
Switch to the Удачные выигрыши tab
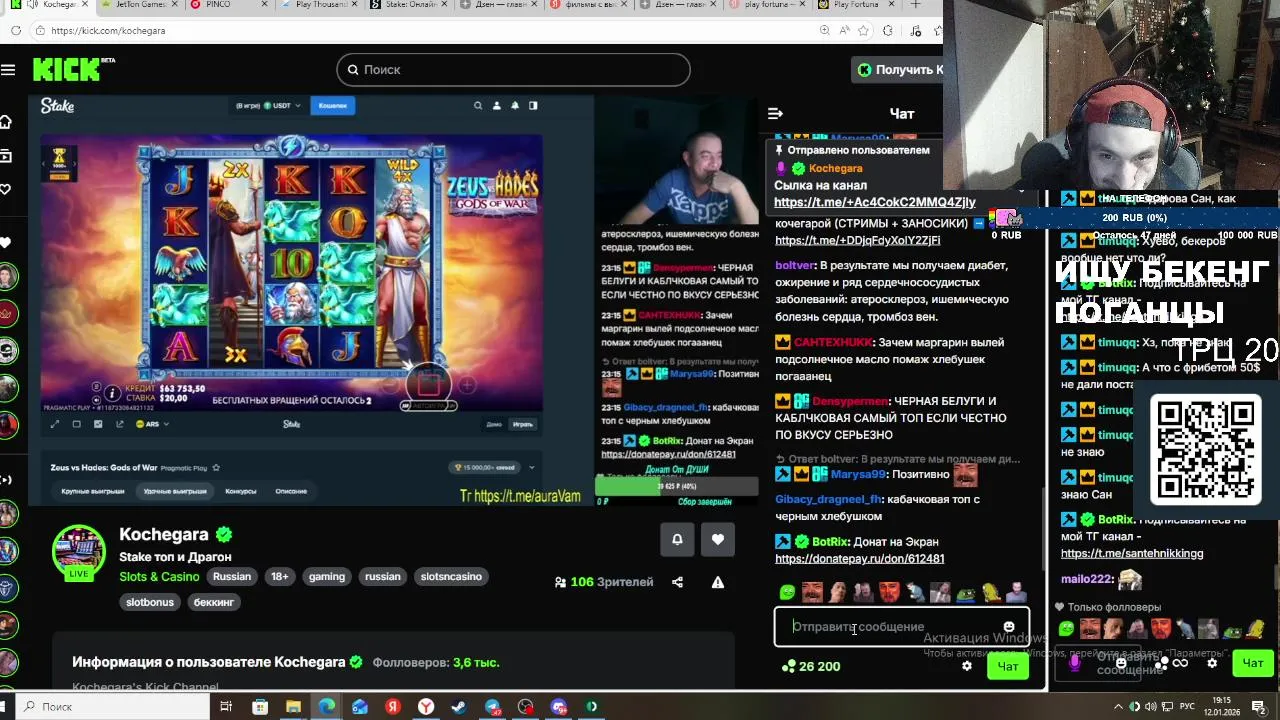click(x=174, y=491)
